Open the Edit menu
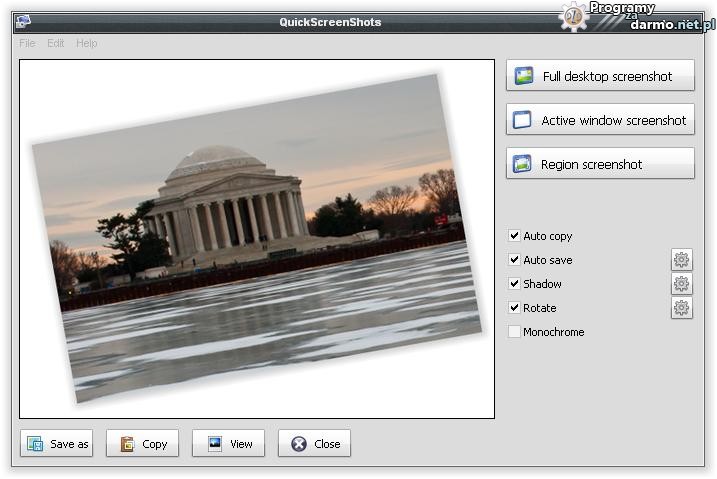Screen dimensions: 717x479 click(x=56, y=43)
